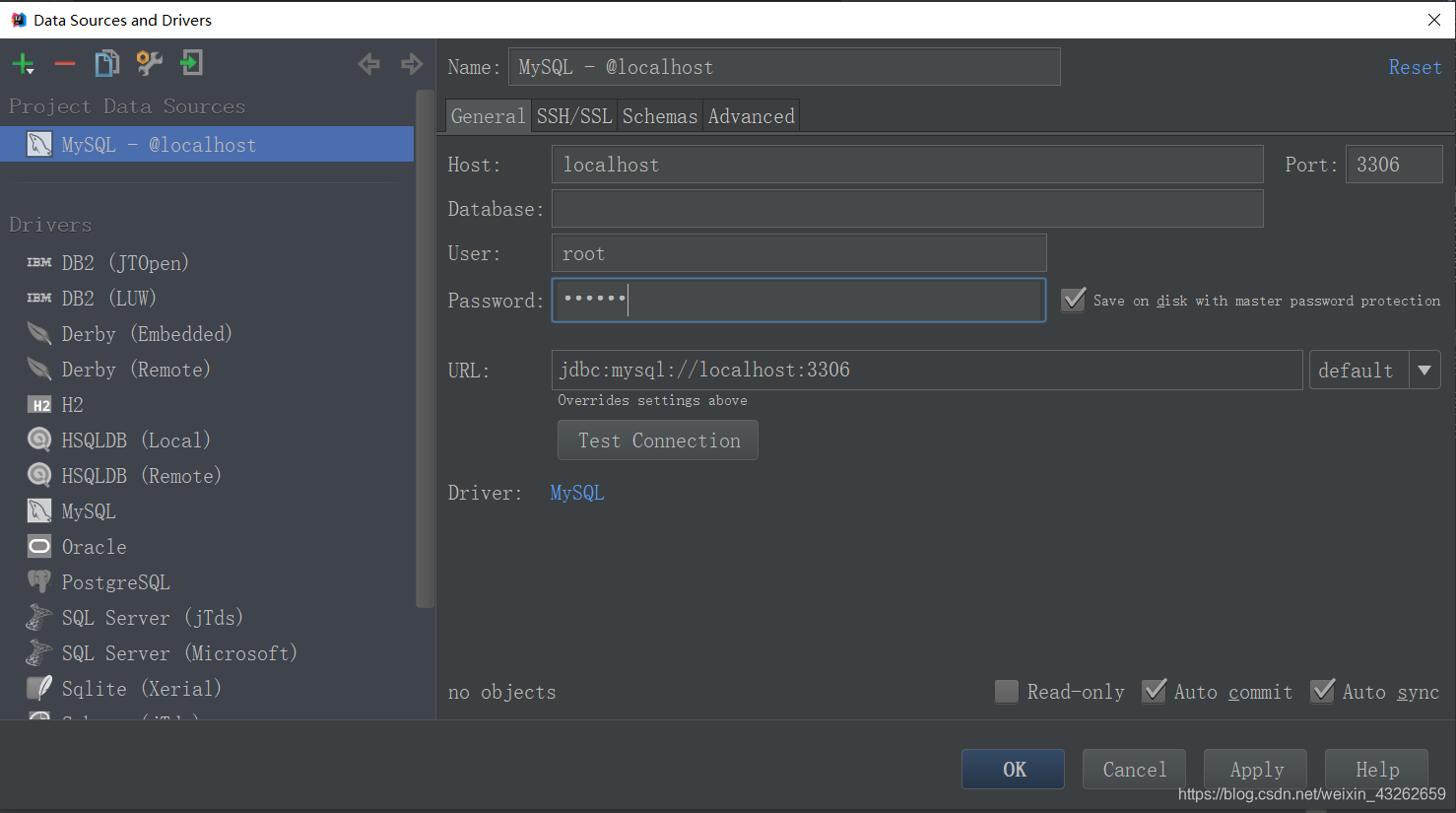Click the drivers list vertical scrollbar

click(x=426, y=350)
